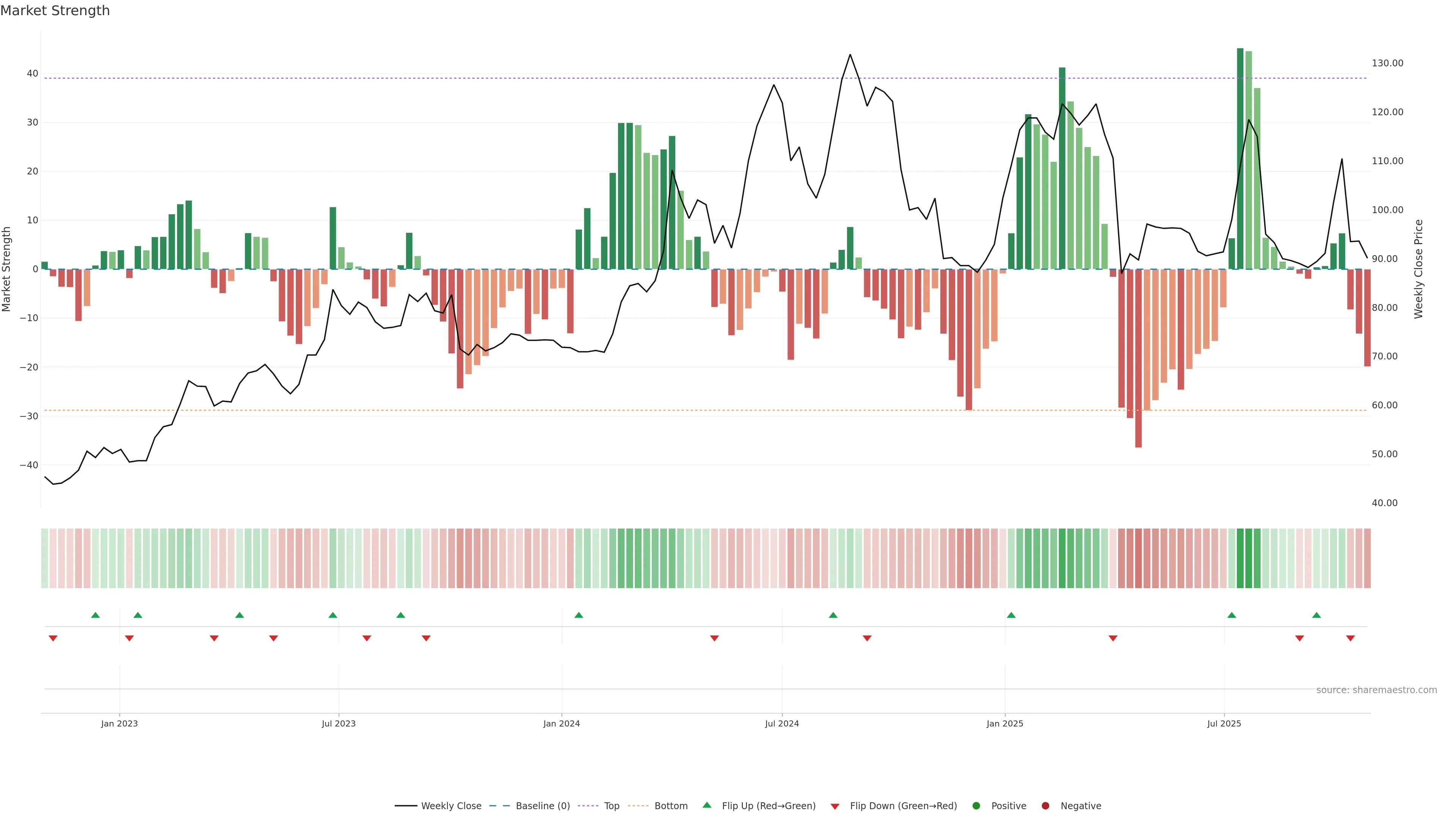Screen dimensions: 1456x819
Task: Click the last red flip-down marker
Action: (1350, 638)
